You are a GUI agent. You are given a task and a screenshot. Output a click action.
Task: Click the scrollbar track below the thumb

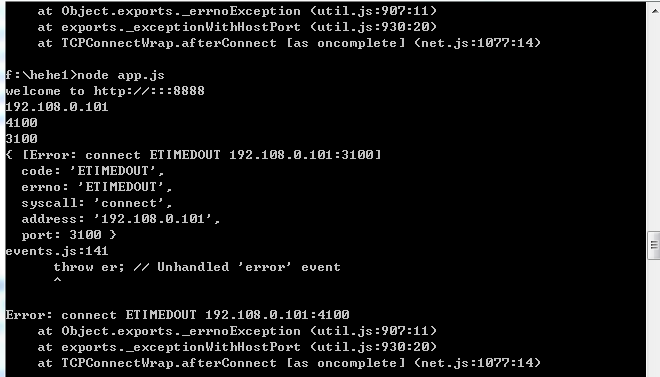pyautogui.click(x=654, y=318)
